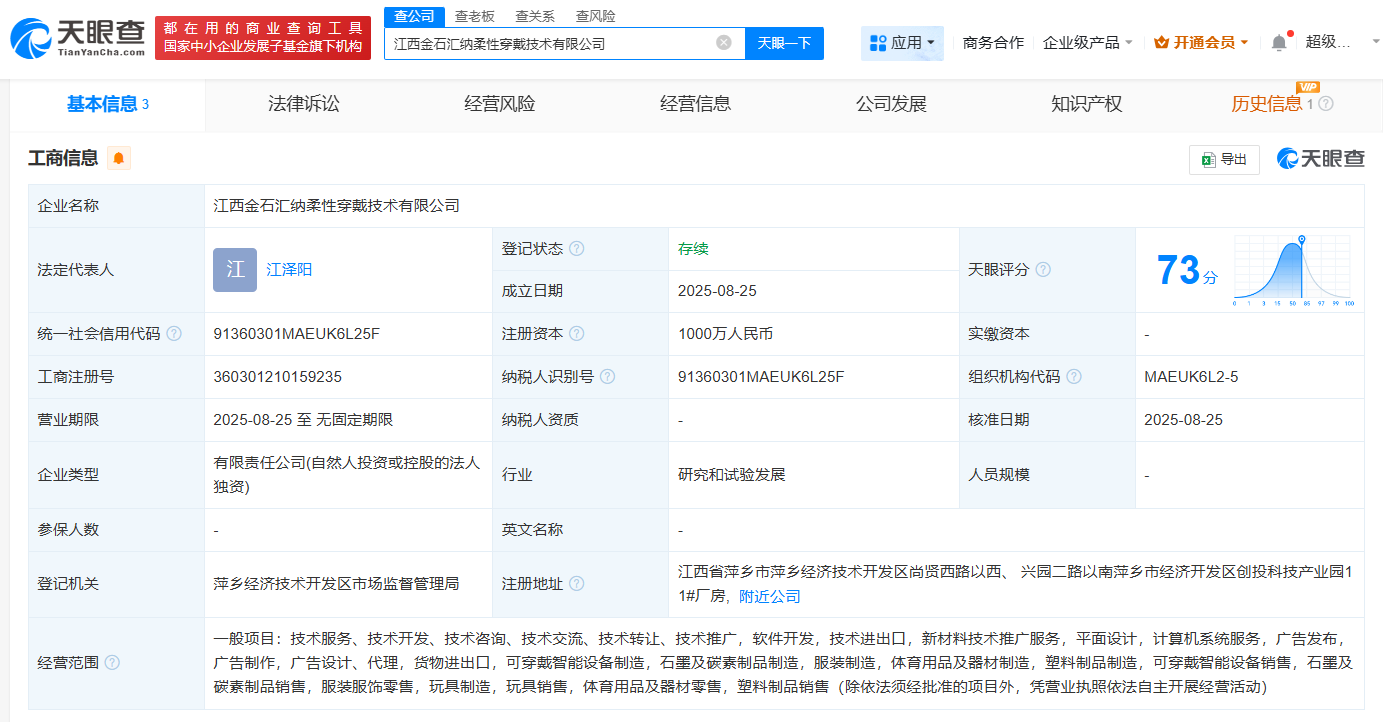The image size is (1383, 722).
Task: Click the help icon beside 登记状态
Action: (x=579, y=248)
